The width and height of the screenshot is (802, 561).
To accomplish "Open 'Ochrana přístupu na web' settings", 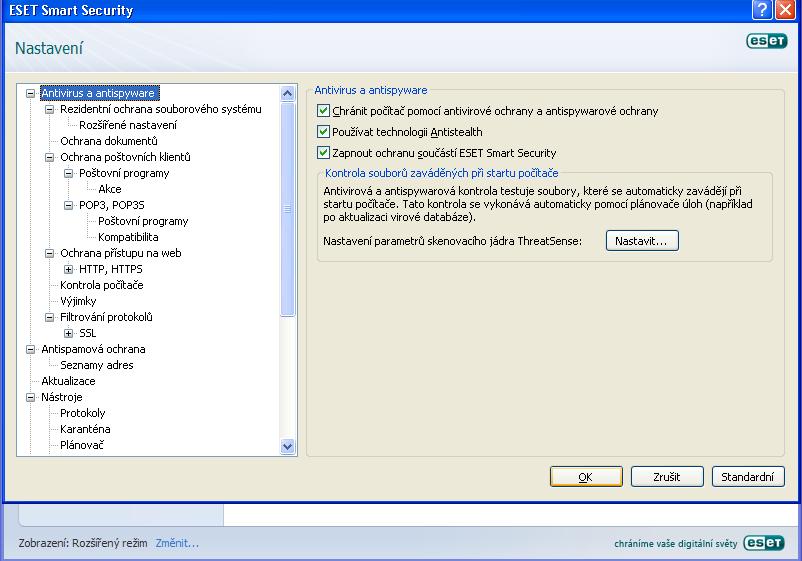I will [x=121, y=253].
